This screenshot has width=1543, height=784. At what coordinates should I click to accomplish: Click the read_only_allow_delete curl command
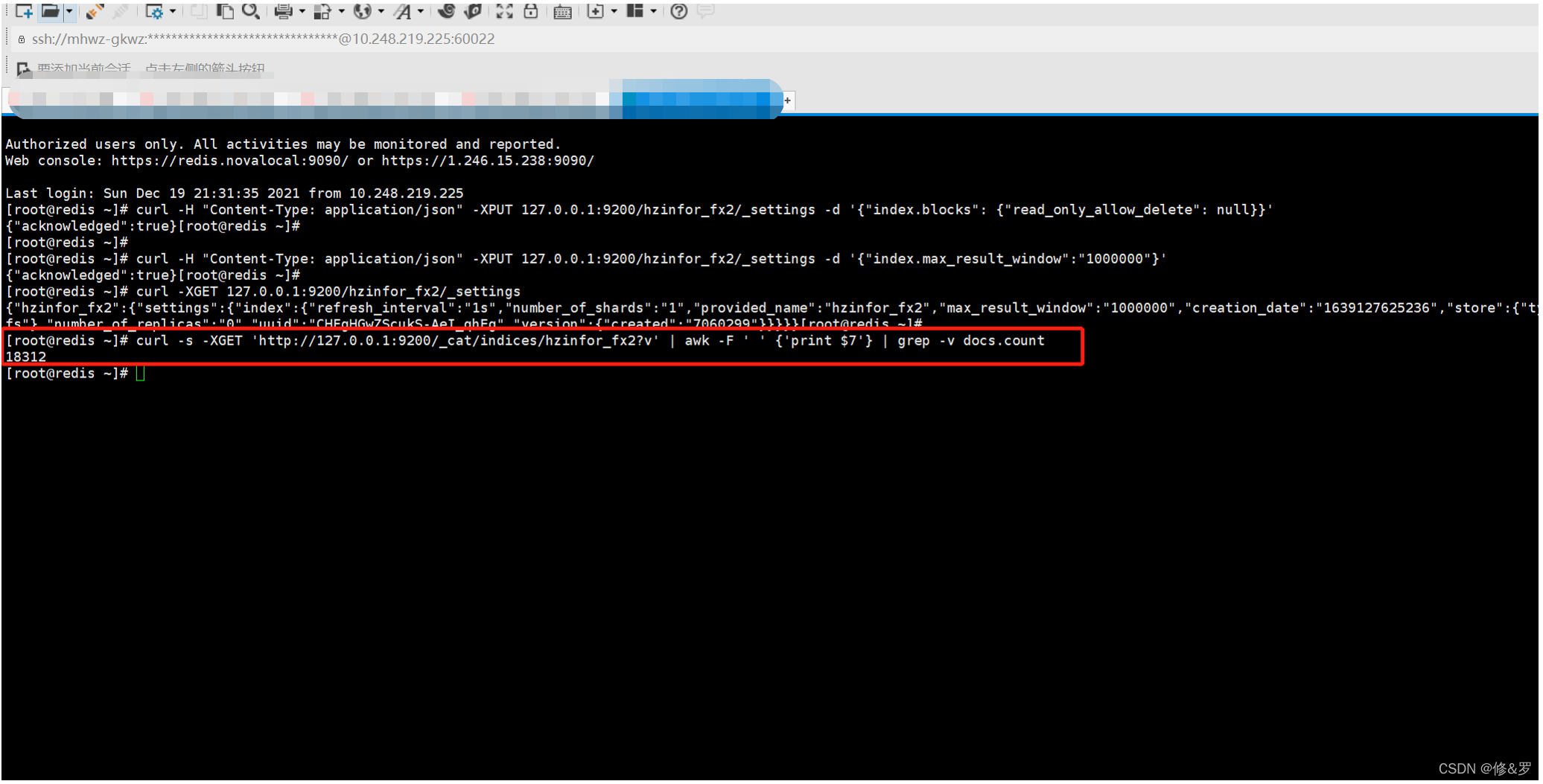tap(704, 210)
